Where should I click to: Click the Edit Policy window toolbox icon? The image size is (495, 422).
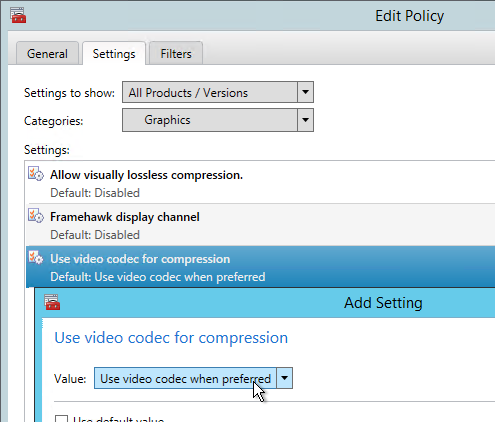click(x=18, y=15)
